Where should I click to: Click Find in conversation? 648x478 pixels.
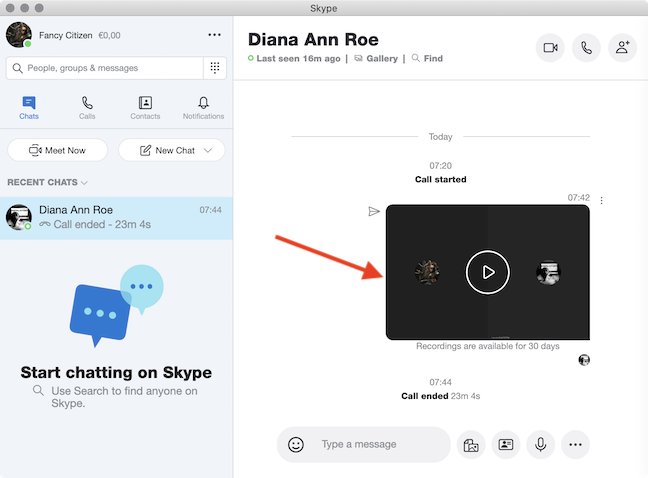(427, 59)
